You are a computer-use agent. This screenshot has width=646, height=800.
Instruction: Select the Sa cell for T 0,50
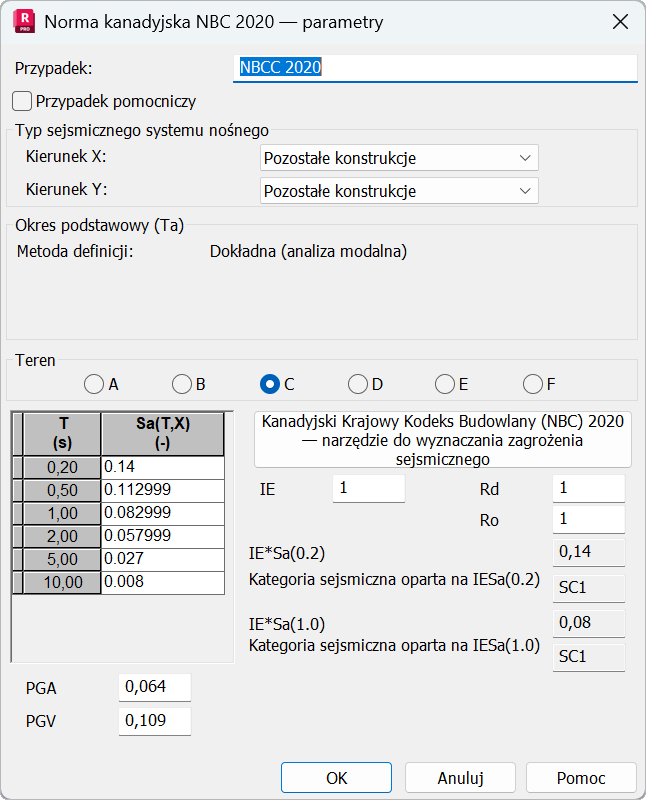point(163,490)
